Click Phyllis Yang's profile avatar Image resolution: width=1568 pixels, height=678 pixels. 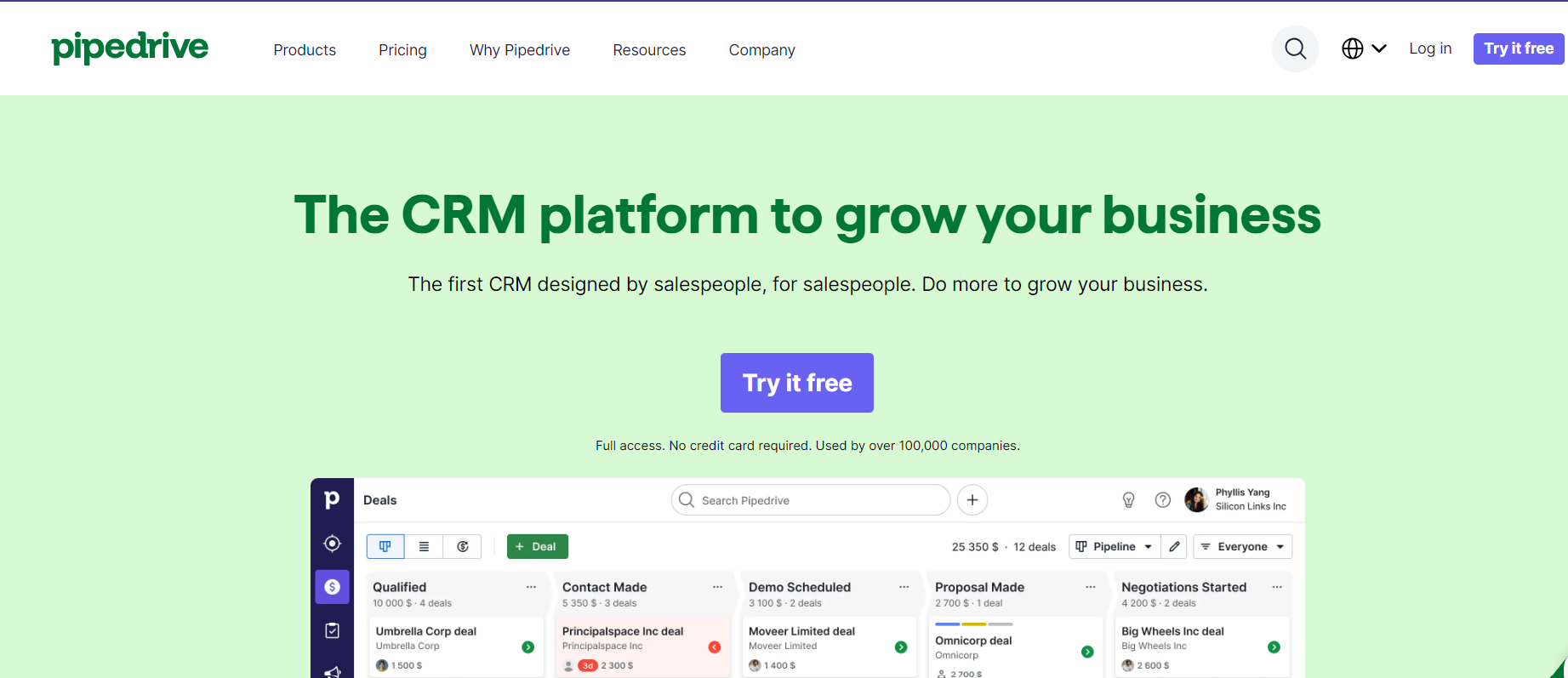click(x=1196, y=500)
